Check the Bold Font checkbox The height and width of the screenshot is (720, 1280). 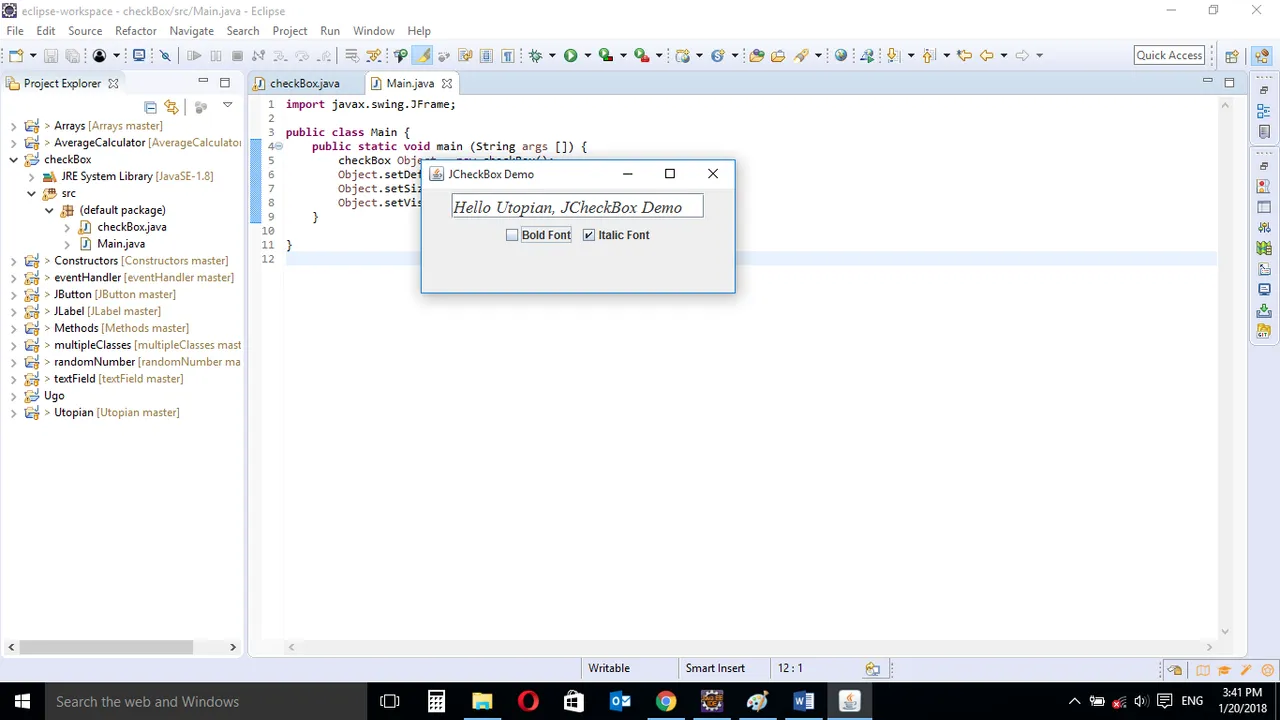click(512, 235)
